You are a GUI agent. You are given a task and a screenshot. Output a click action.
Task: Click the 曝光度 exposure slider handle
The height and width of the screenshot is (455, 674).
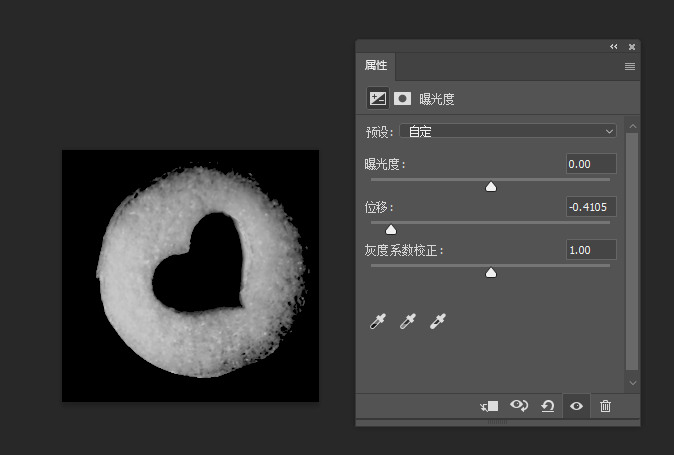click(x=491, y=186)
